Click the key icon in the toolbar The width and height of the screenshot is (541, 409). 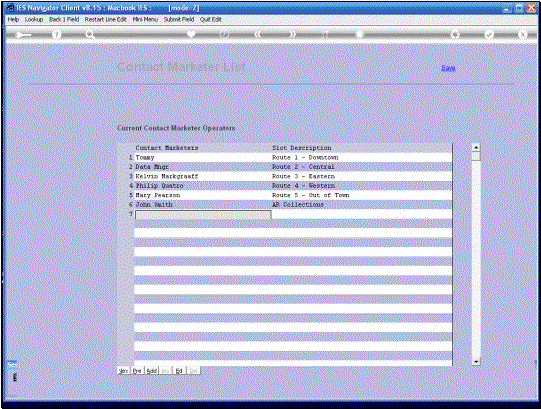coord(23,35)
